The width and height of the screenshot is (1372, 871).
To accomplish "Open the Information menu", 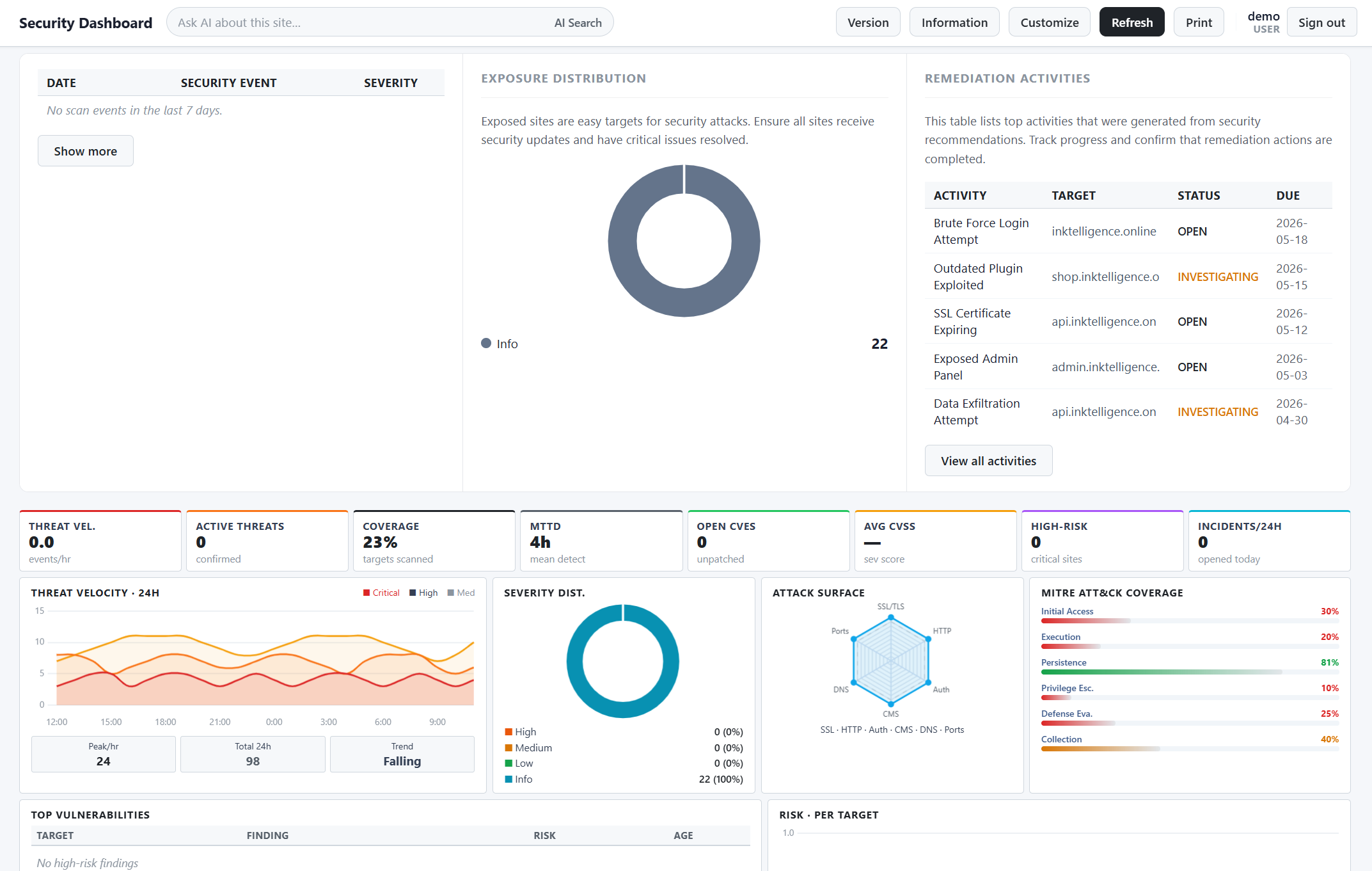I will [x=954, y=22].
